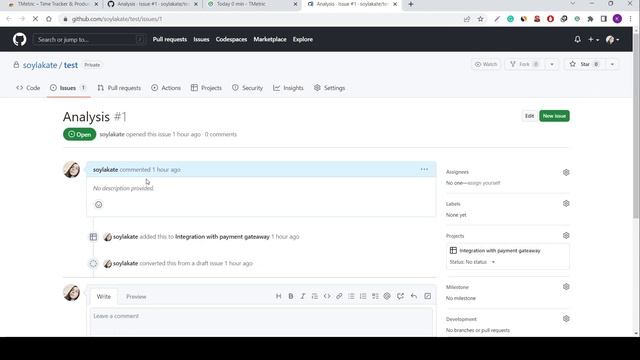Image resolution: width=640 pixels, height=360 pixels.
Task: Insert code with the code icon
Action: [x=327, y=296]
